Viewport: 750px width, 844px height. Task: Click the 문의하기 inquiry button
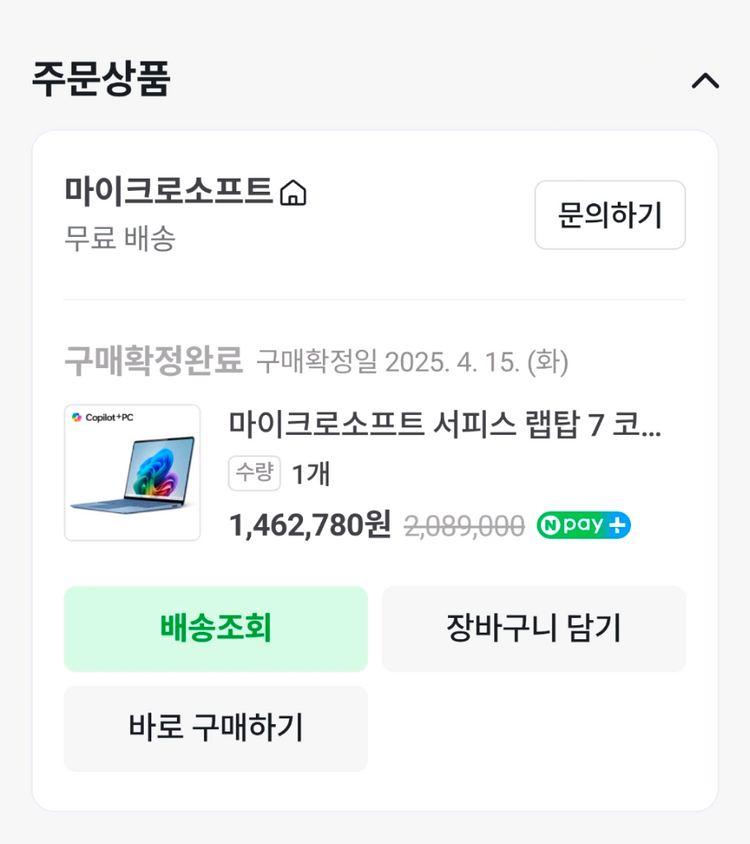pyautogui.click(x=609, y=216)
